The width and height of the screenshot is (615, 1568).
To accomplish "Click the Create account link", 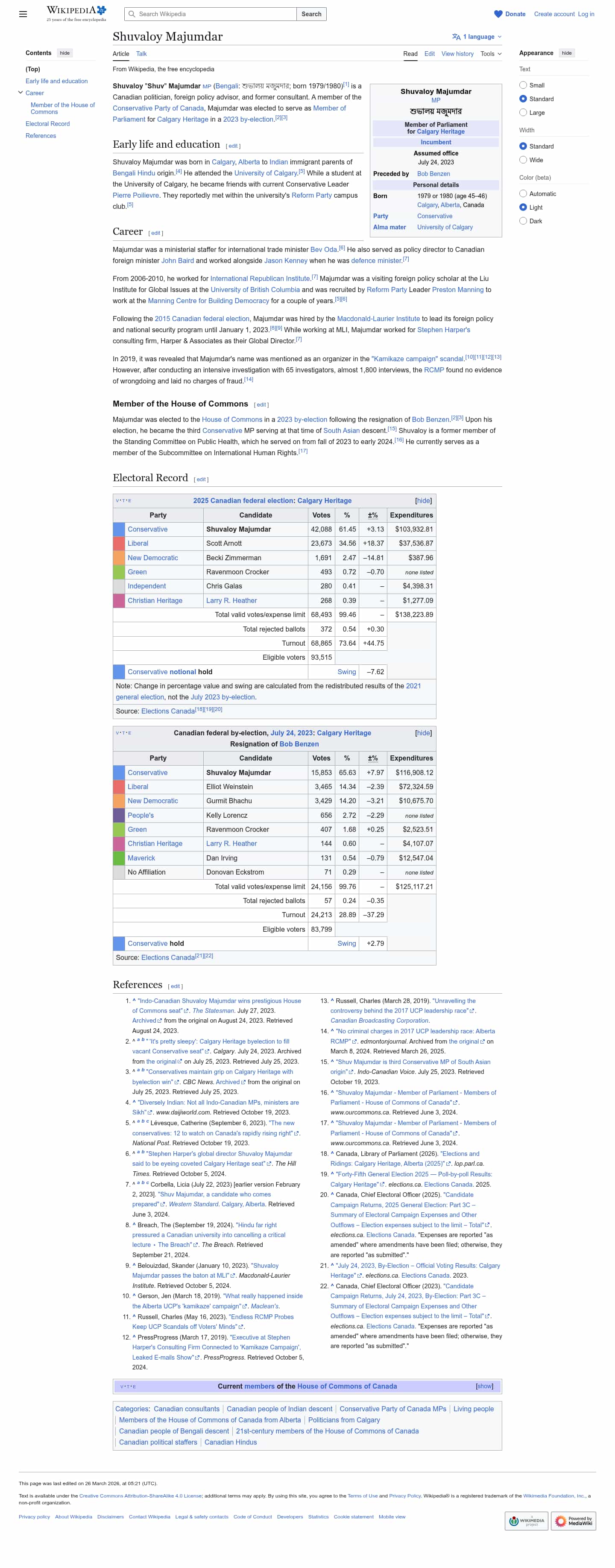I will click(554, 14).
